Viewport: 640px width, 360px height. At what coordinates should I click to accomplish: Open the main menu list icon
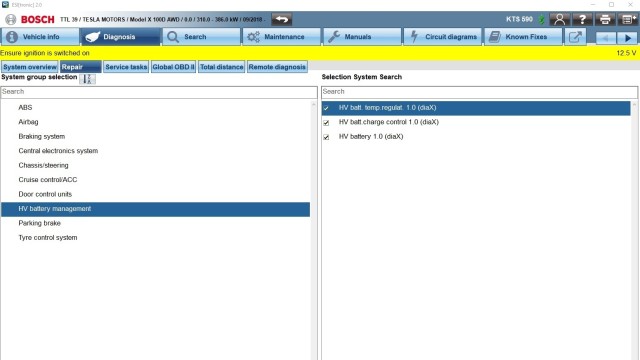click(628, 19)
